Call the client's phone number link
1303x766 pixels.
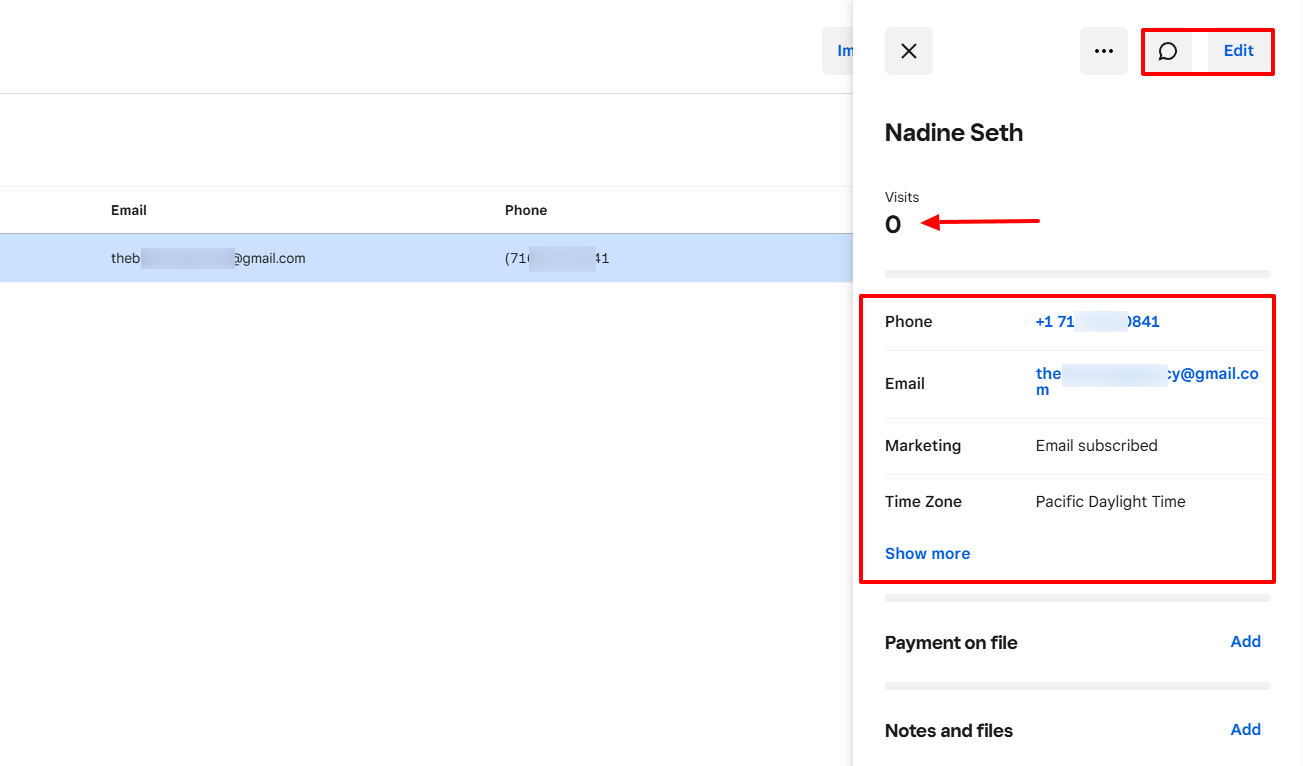pyautogui.click(x=1097, y=321)
